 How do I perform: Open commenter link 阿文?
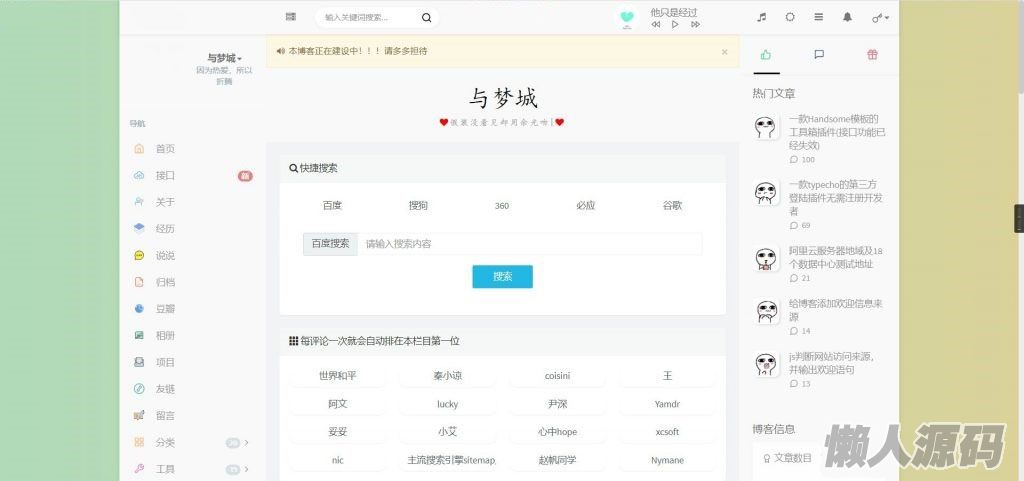point(338,404)
